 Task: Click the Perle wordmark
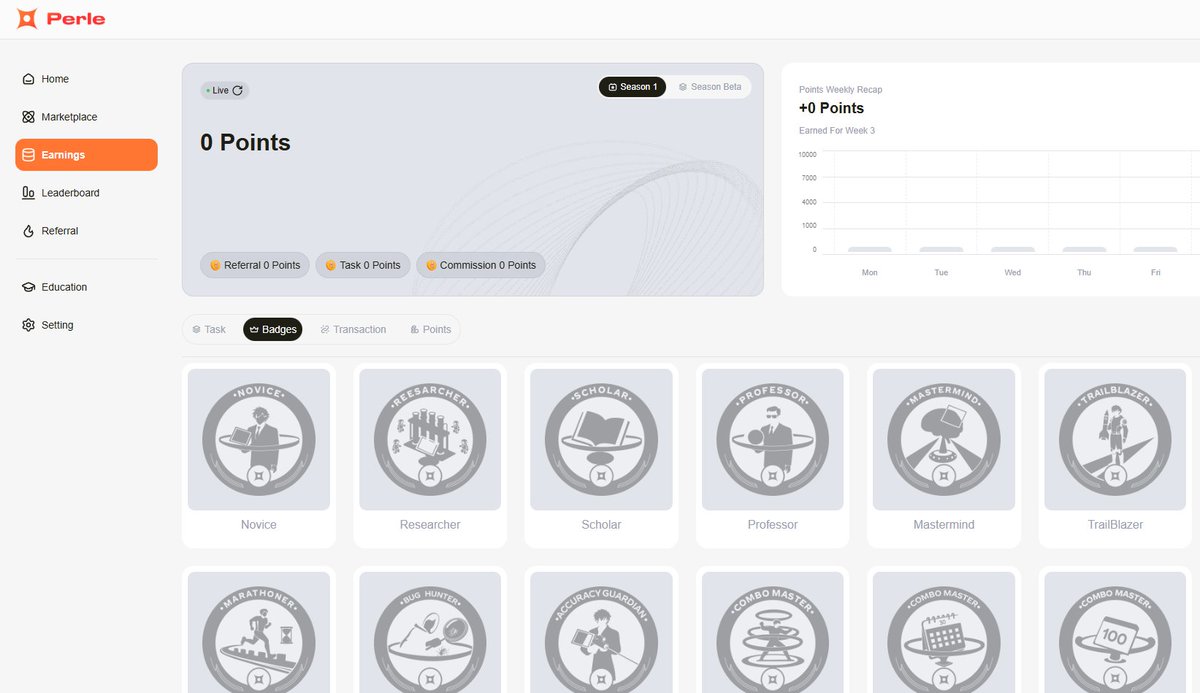[x=75, y=19]
